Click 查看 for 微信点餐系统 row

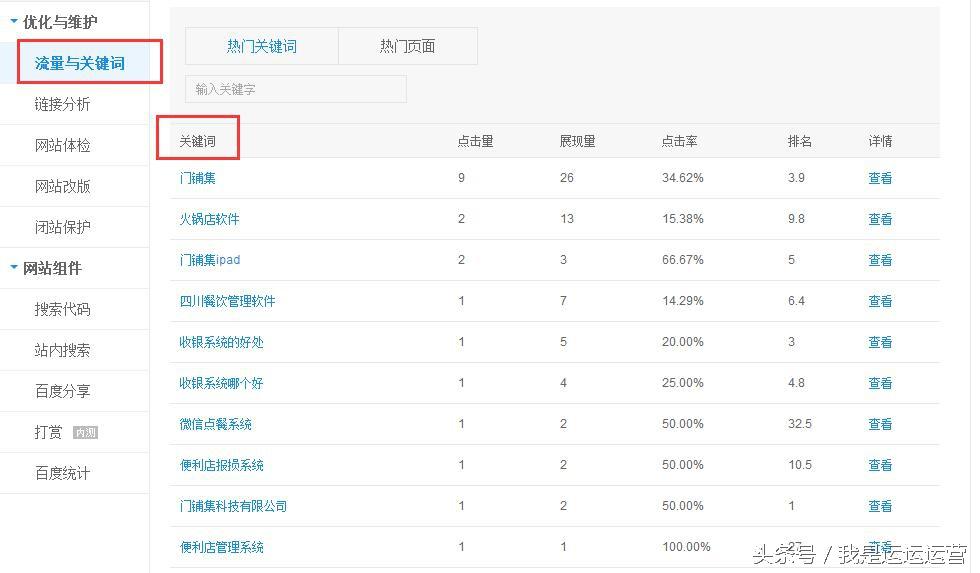tap(880, 424)
